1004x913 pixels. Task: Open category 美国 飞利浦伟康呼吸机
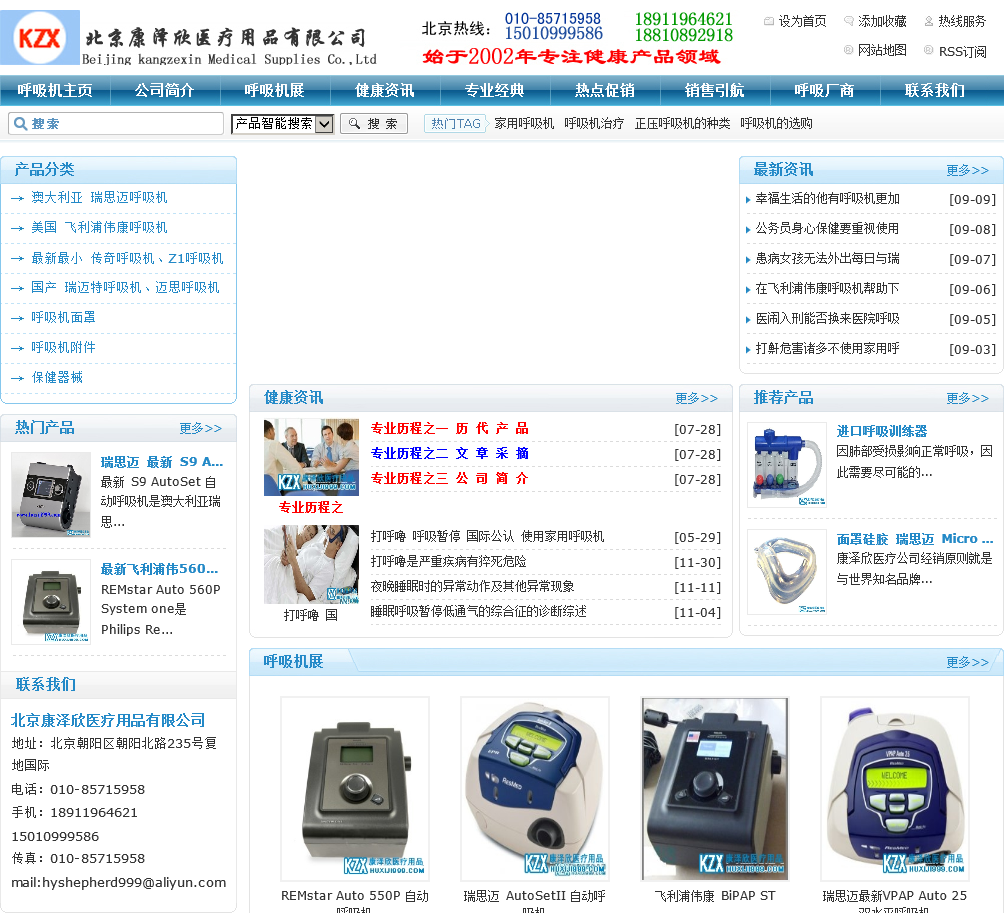99,227
